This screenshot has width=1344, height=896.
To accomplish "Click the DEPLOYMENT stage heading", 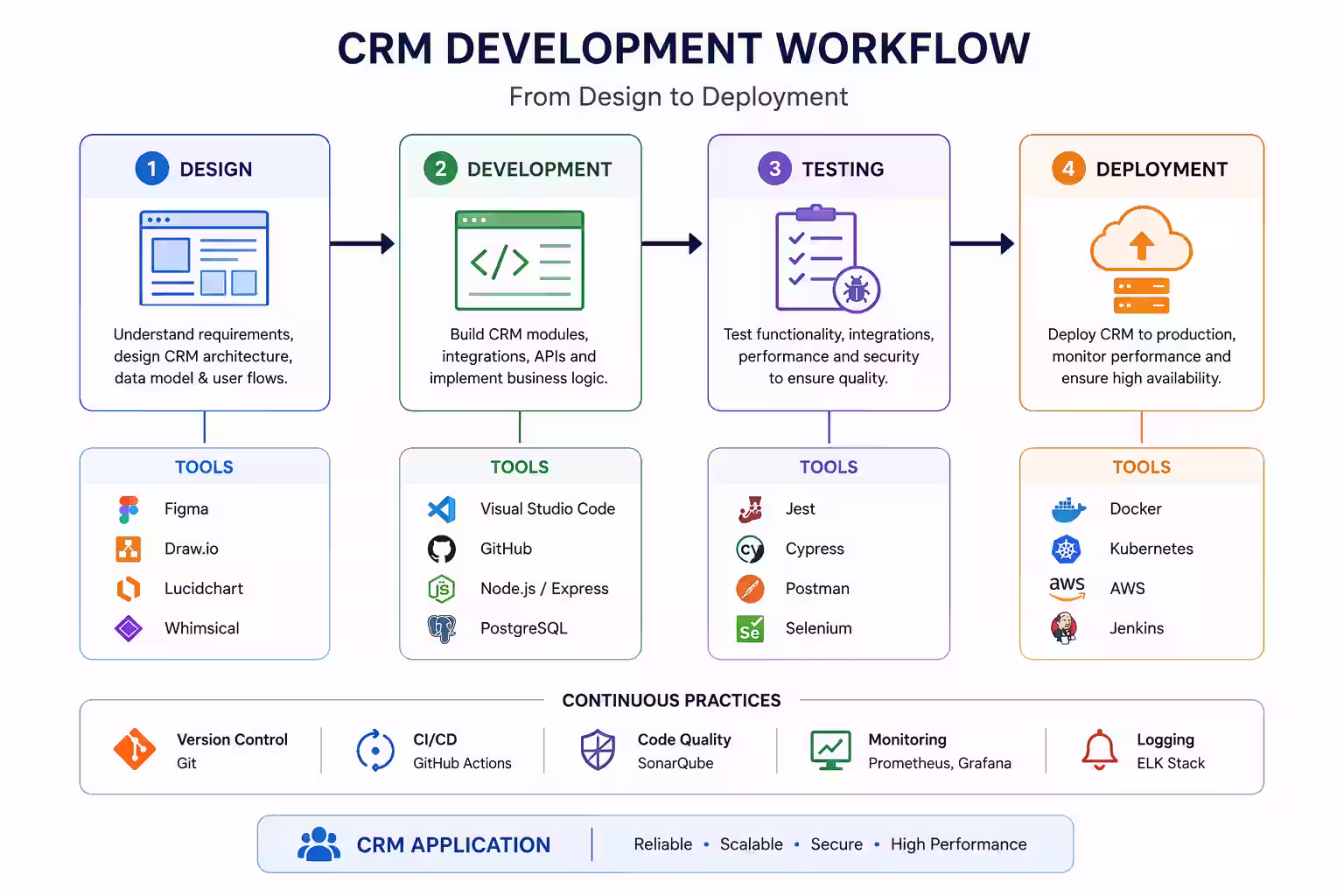I will pos(1162,170).
